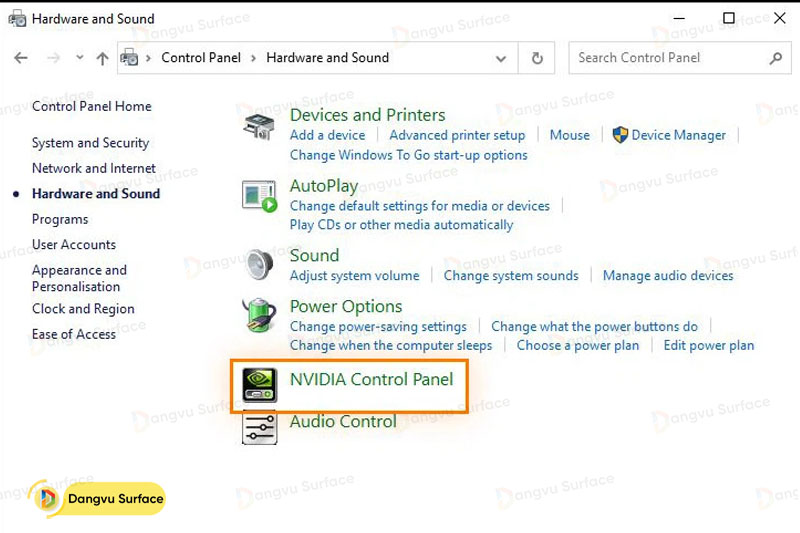Select Hardware and Sound in the breadcrumb
Image resolution: width=800 pixels, height=533 pixels.
[x=328, y=58]
